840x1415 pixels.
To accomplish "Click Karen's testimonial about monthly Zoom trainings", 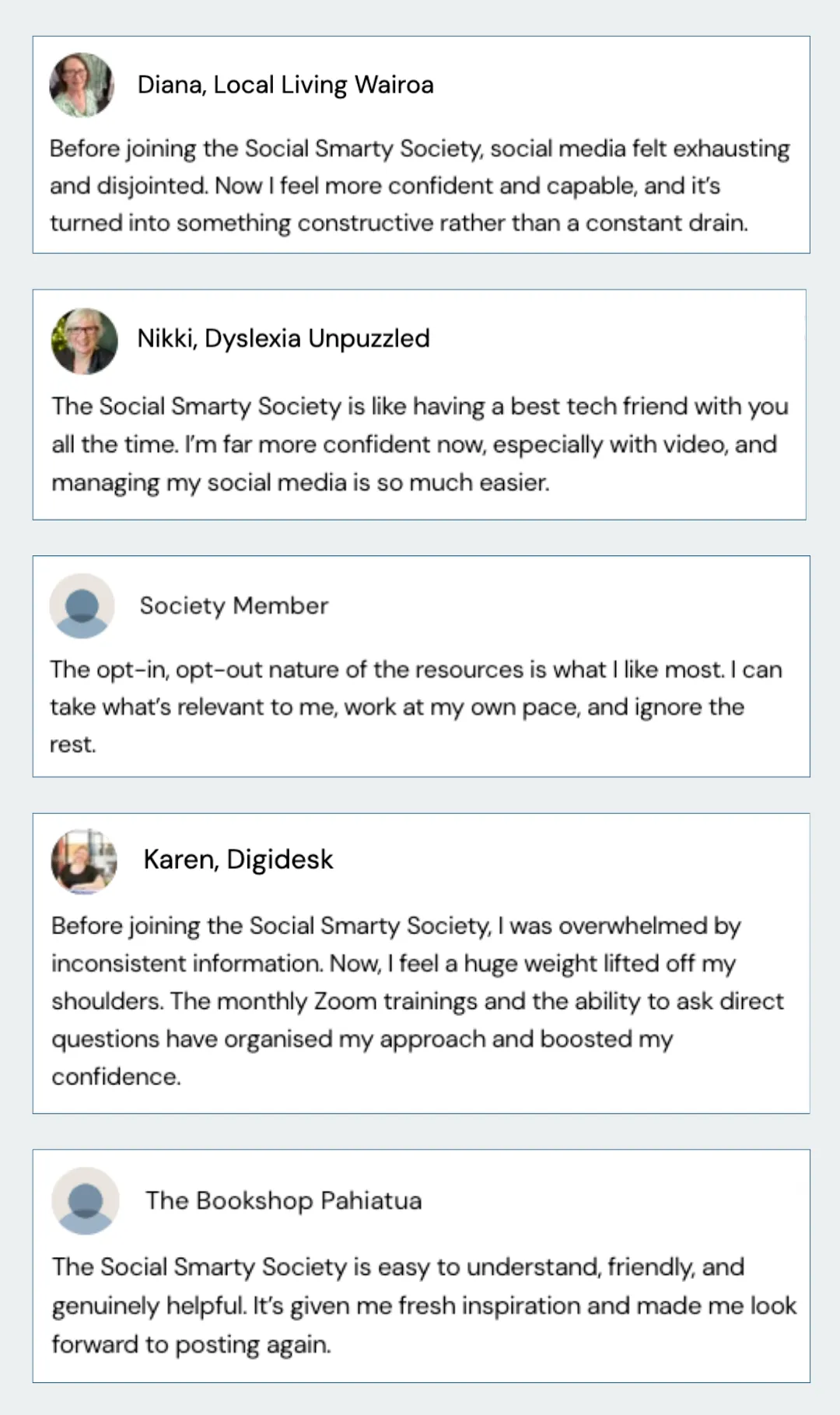I will tap(418, 1001).
